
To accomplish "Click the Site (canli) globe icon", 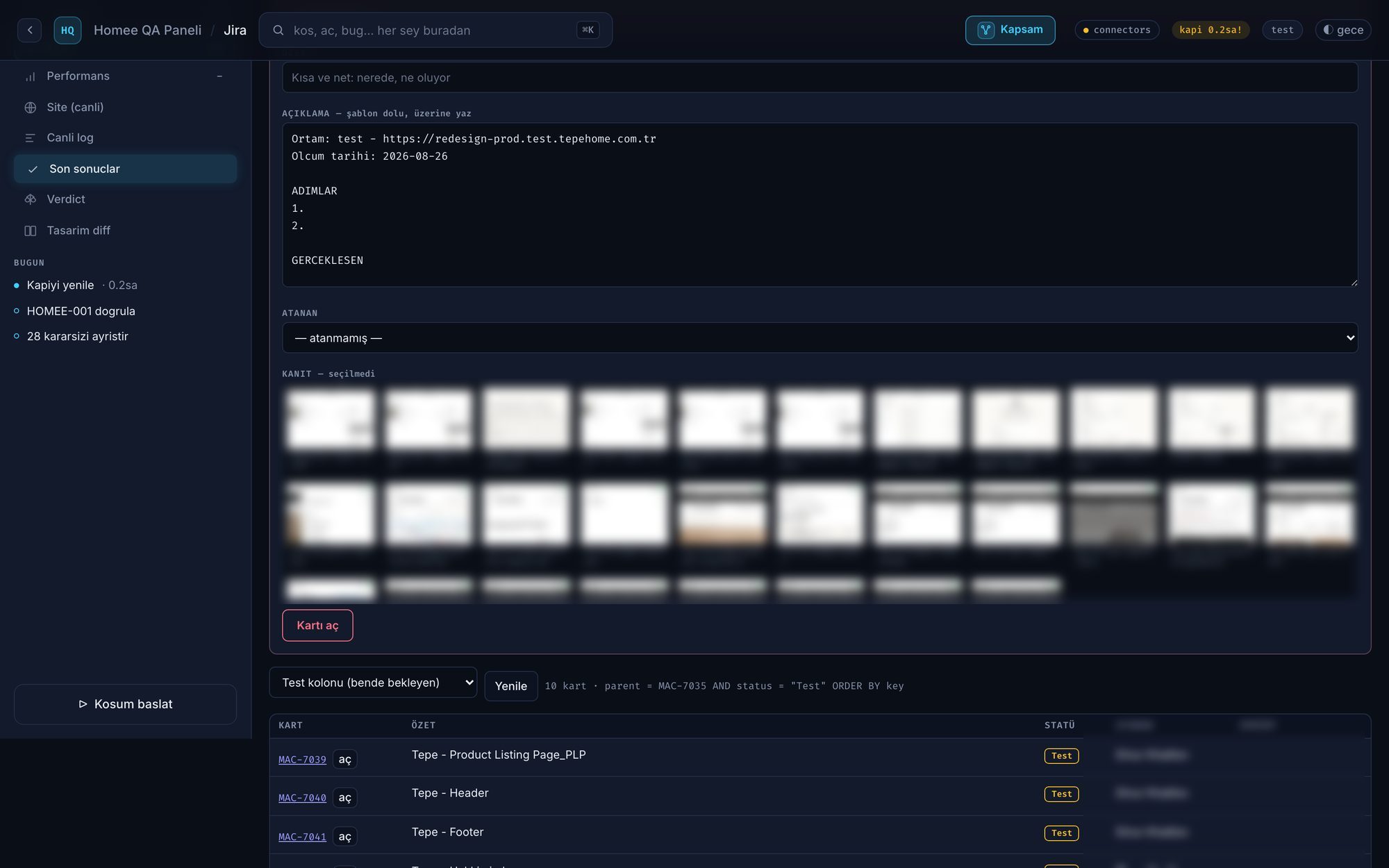I will click(30, 108).
